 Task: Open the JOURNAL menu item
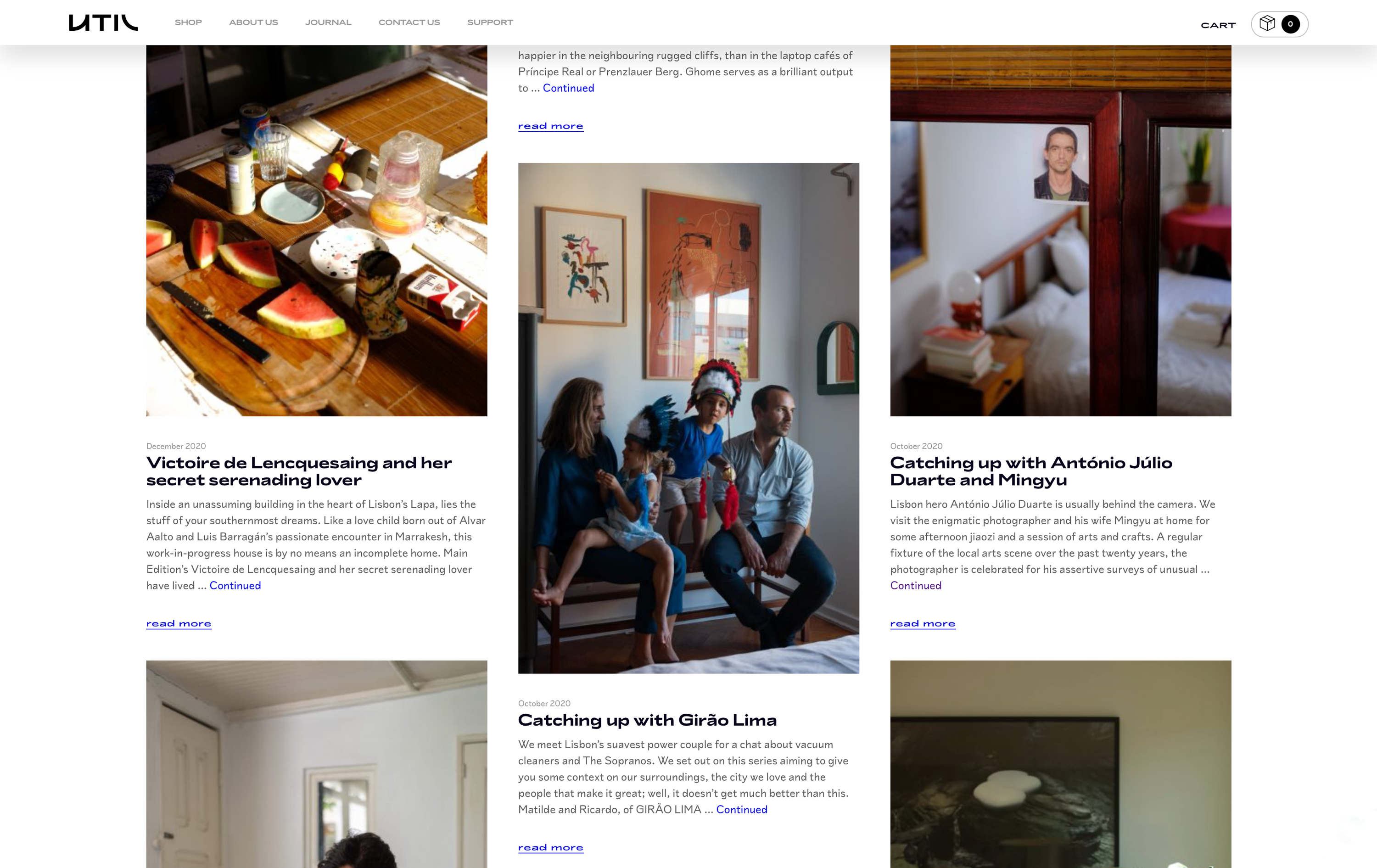click(x=328, y=22)
